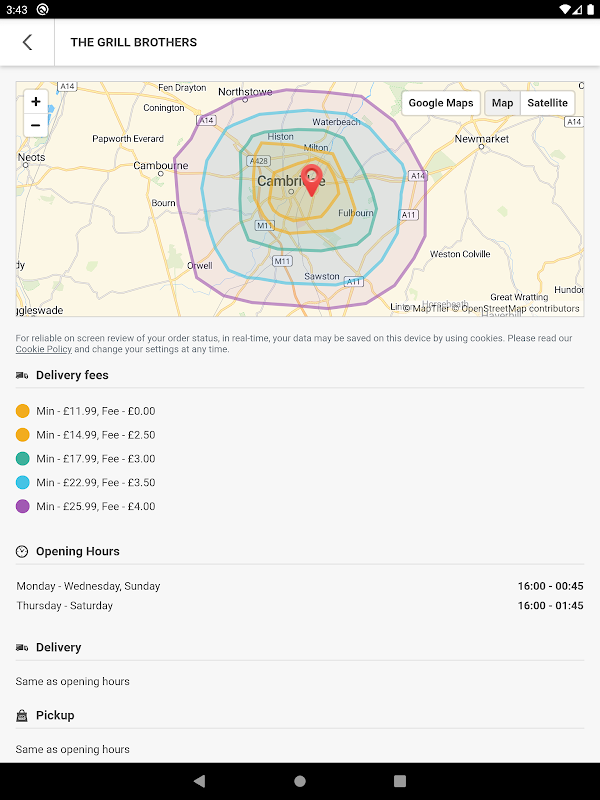Click the Pickup bag icon
Image resolution: width=600 pixels, height=800 pixels.
click(x=22, y=716)
